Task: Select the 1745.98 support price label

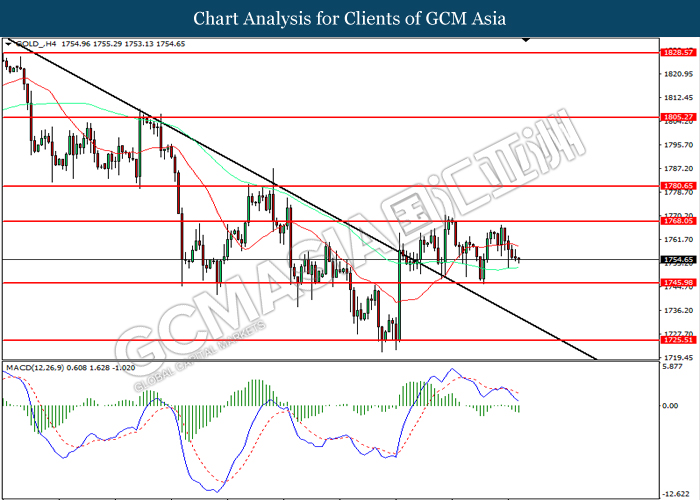Action: (678, 283)
